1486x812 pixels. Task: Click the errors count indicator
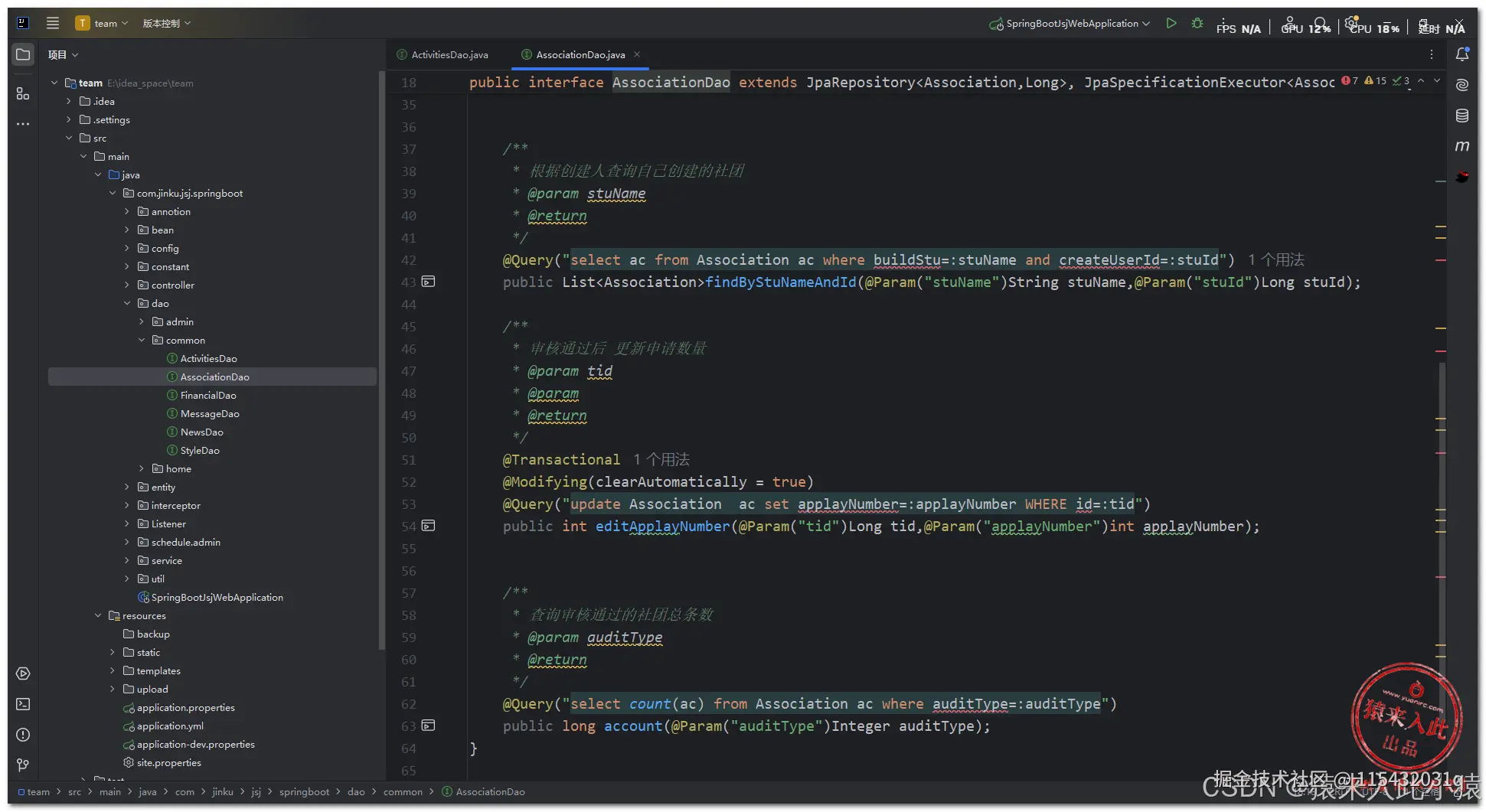[x=1350, y=80]
